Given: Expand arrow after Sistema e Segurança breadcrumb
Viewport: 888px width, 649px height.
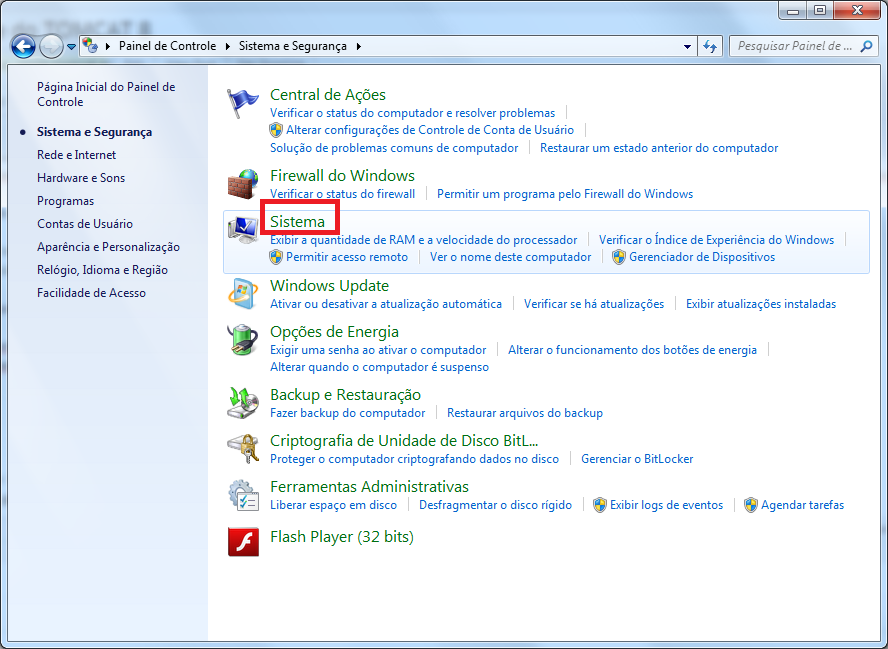Looking at the screenshot, I should pos(358,46).
